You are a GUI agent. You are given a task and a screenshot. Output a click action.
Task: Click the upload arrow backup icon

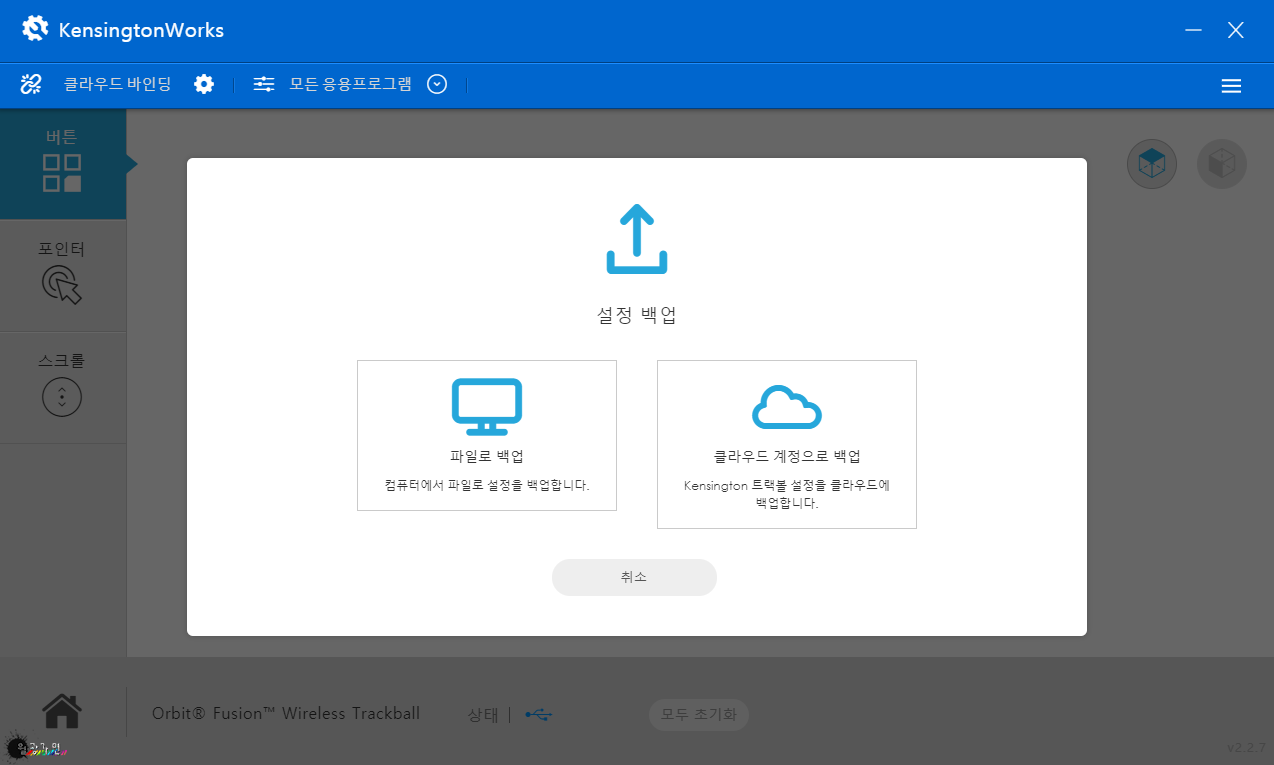pos(637,239)
